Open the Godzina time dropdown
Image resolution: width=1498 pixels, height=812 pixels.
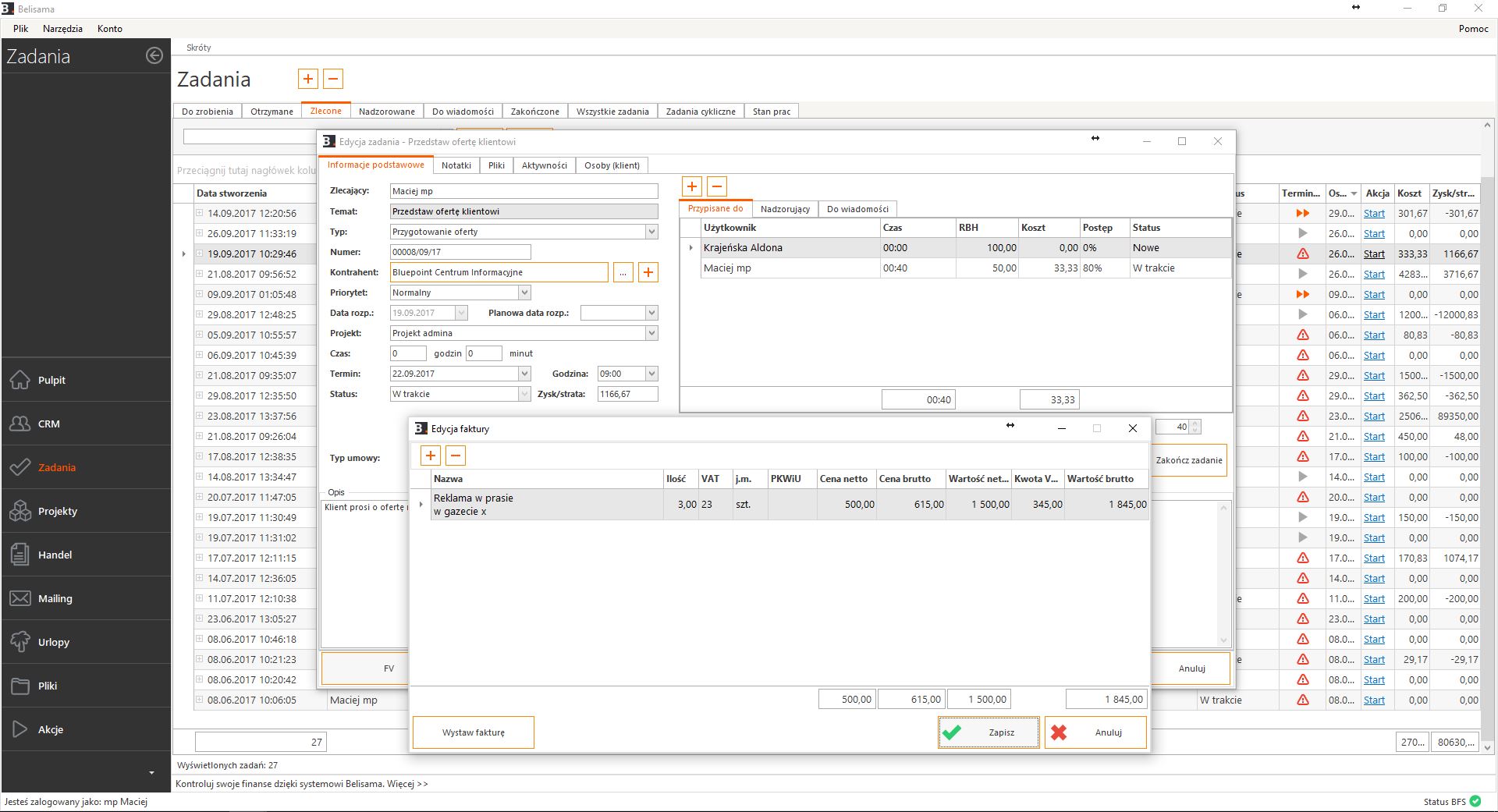651,374
